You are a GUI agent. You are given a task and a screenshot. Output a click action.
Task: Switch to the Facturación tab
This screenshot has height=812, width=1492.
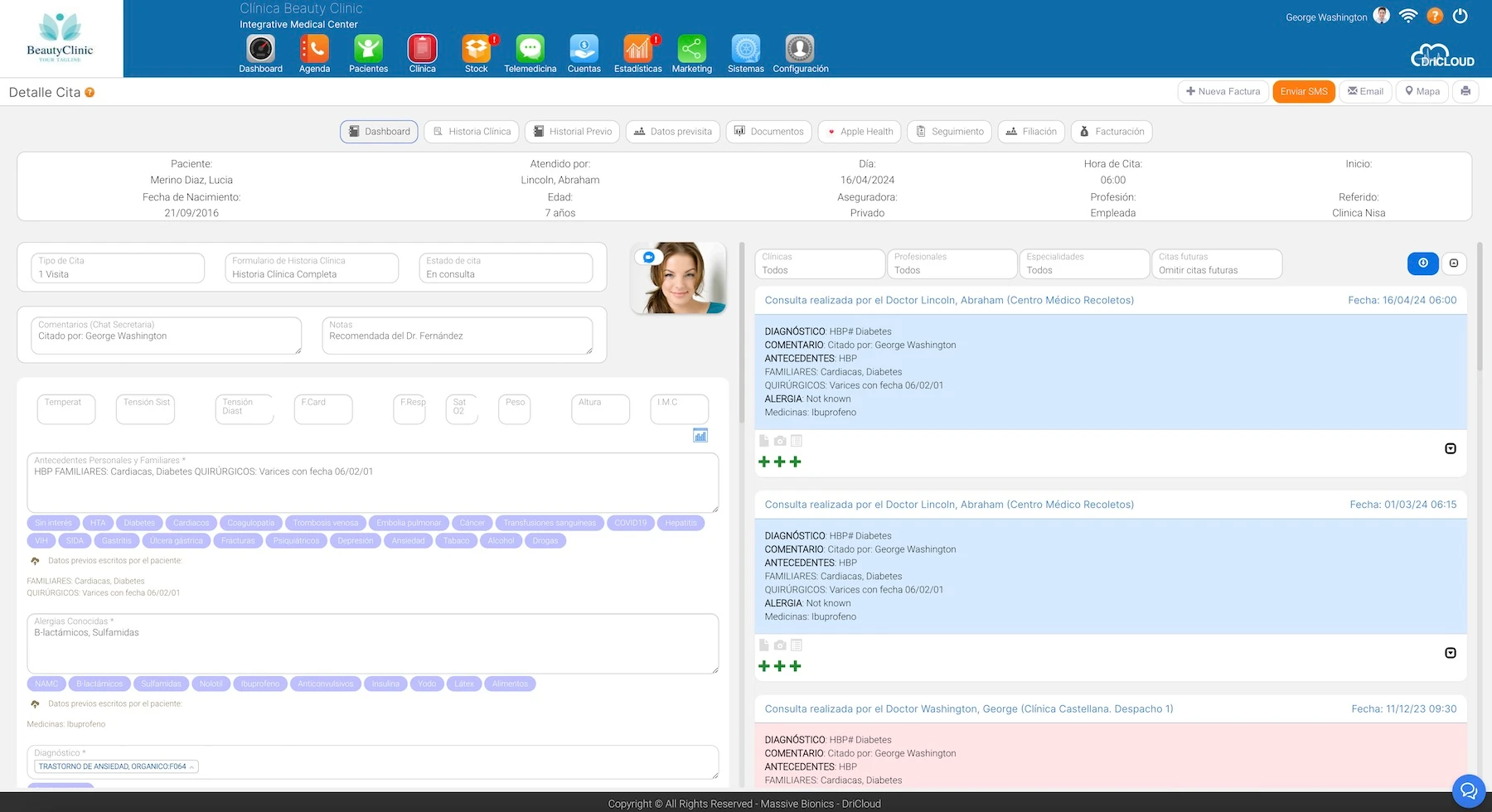click(x=1112, y=132)
